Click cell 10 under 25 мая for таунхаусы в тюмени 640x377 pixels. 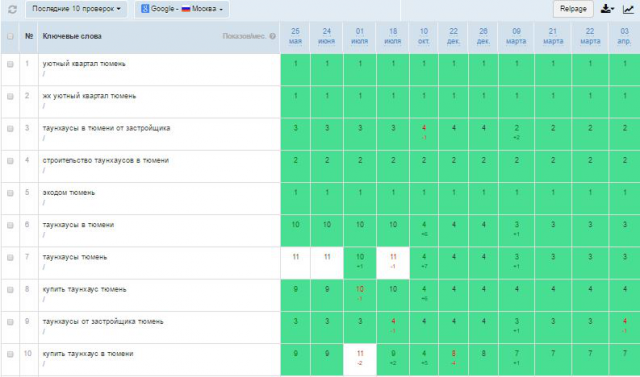point(296,231)
